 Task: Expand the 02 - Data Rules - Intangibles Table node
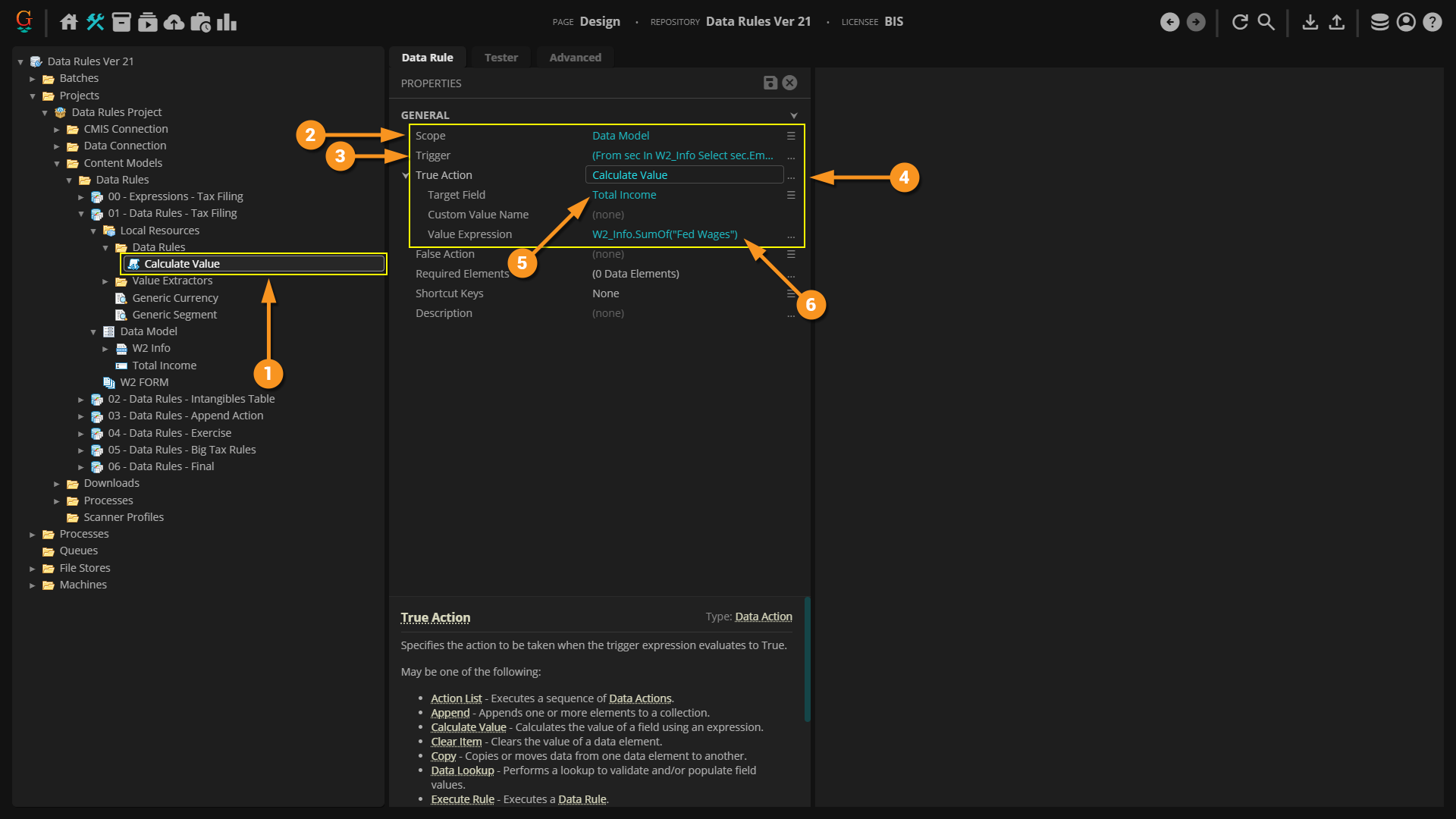(81, 400)
